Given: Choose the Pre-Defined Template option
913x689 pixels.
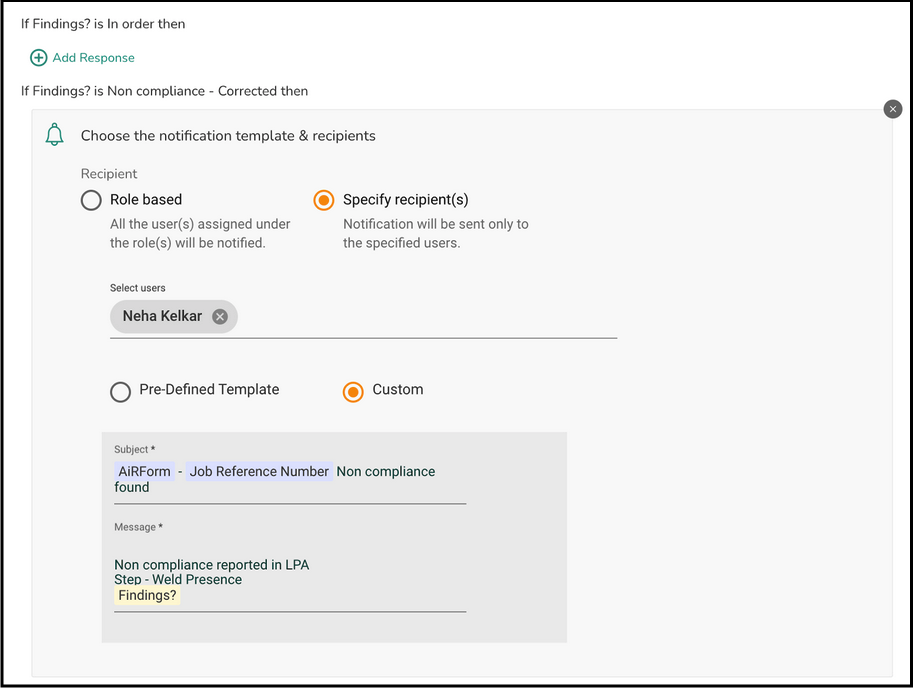Looking at the screenshot, I should pos(121,392).
